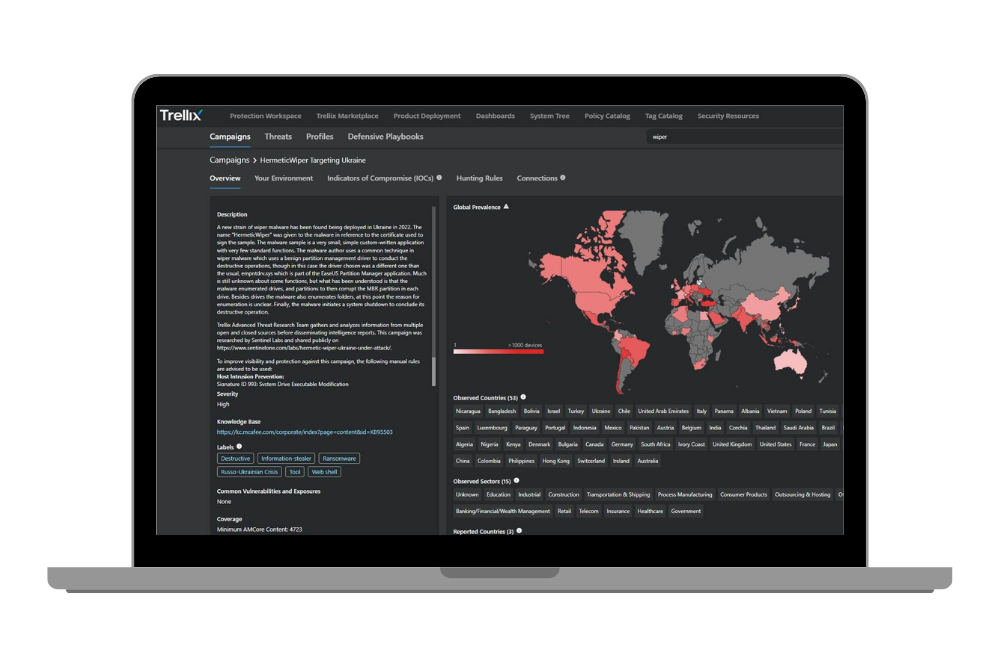The height and width of the screenshot is (667, 1000).
Task: Click the Hong Kong country chip
Action: [x=555, y=461]
